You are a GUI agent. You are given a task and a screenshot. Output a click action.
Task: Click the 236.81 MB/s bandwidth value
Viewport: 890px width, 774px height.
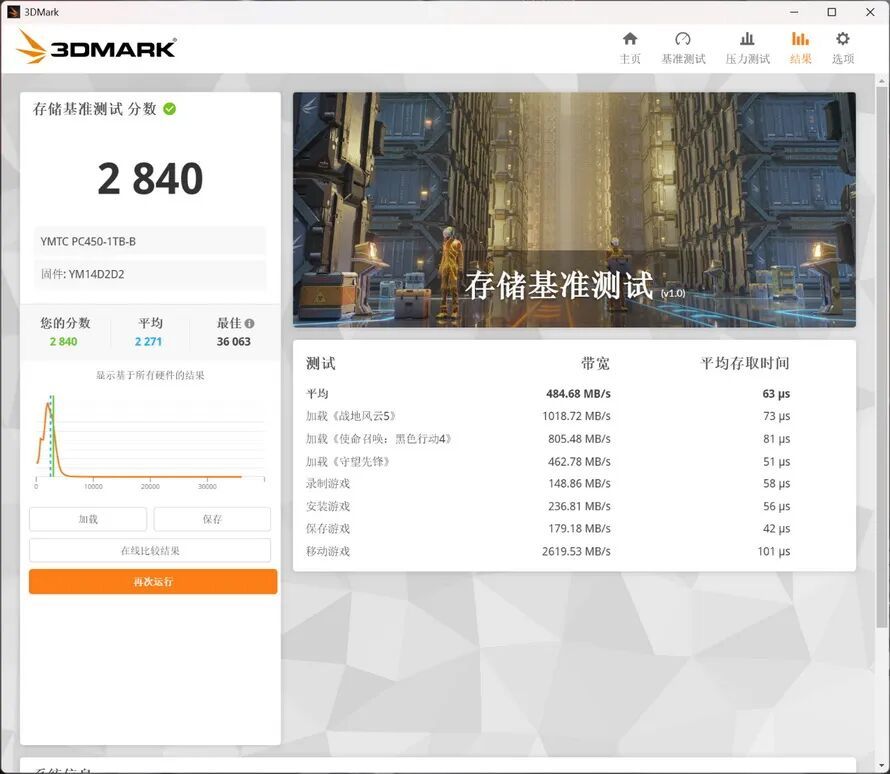click(579, 506)
